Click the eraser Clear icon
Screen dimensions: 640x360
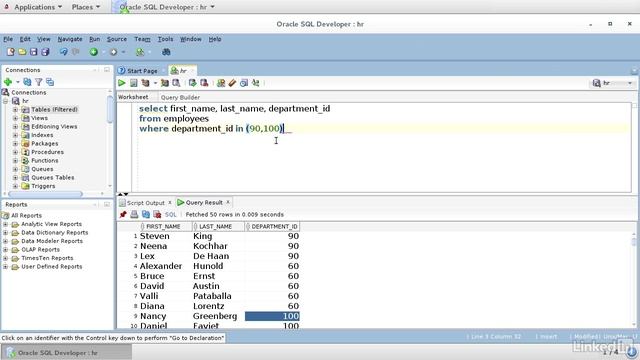(x=232, y=83)
